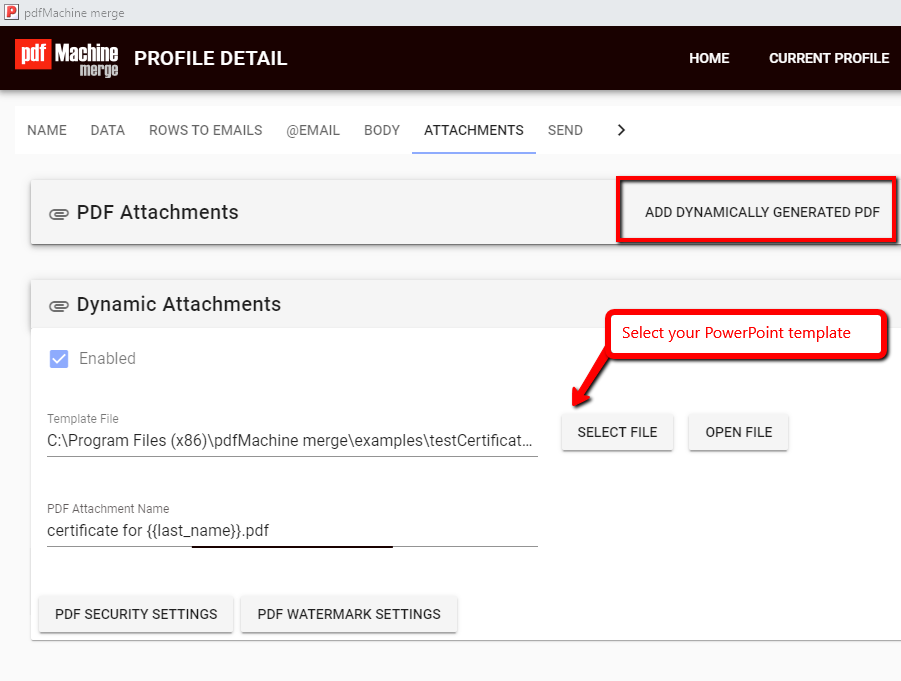
Task: Click the pdfMachine merge logo
Action: (67, 58)
